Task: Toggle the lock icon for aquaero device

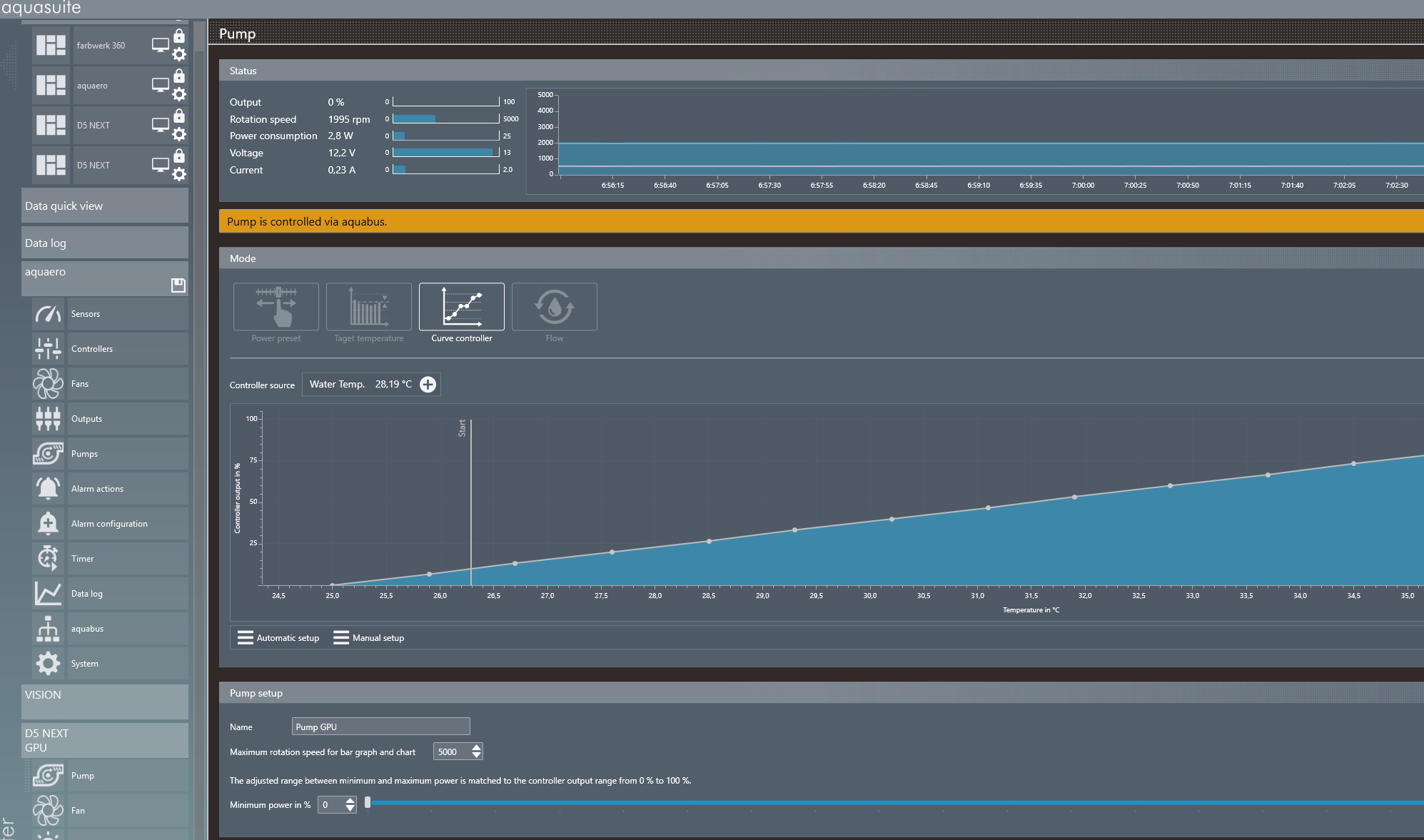Action: (x=179, y=76)
